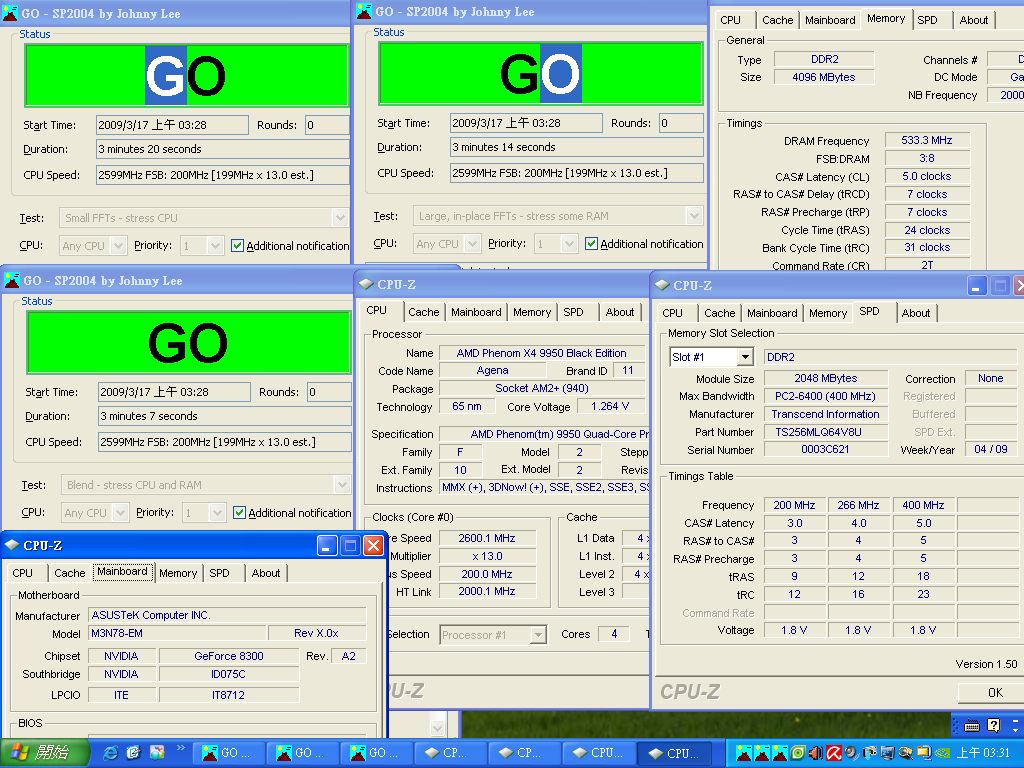
Task: Click the keyboard icon on language bar
Action: coord(971,725)
